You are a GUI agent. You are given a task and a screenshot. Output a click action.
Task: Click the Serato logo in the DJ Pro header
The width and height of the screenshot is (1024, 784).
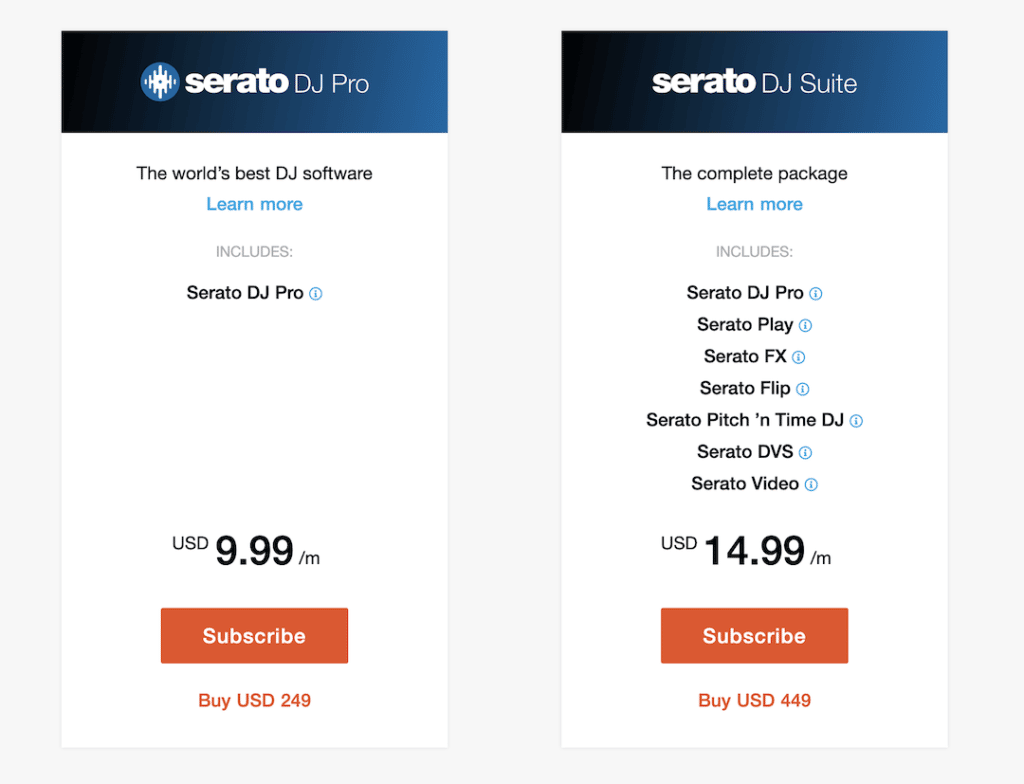pos(159,81)
